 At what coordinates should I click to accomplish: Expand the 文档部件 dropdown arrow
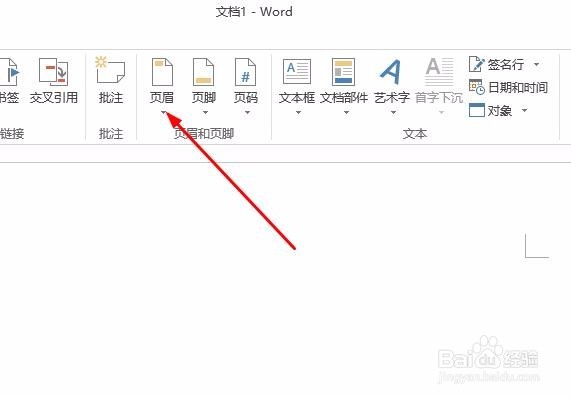tap(346, 113)
